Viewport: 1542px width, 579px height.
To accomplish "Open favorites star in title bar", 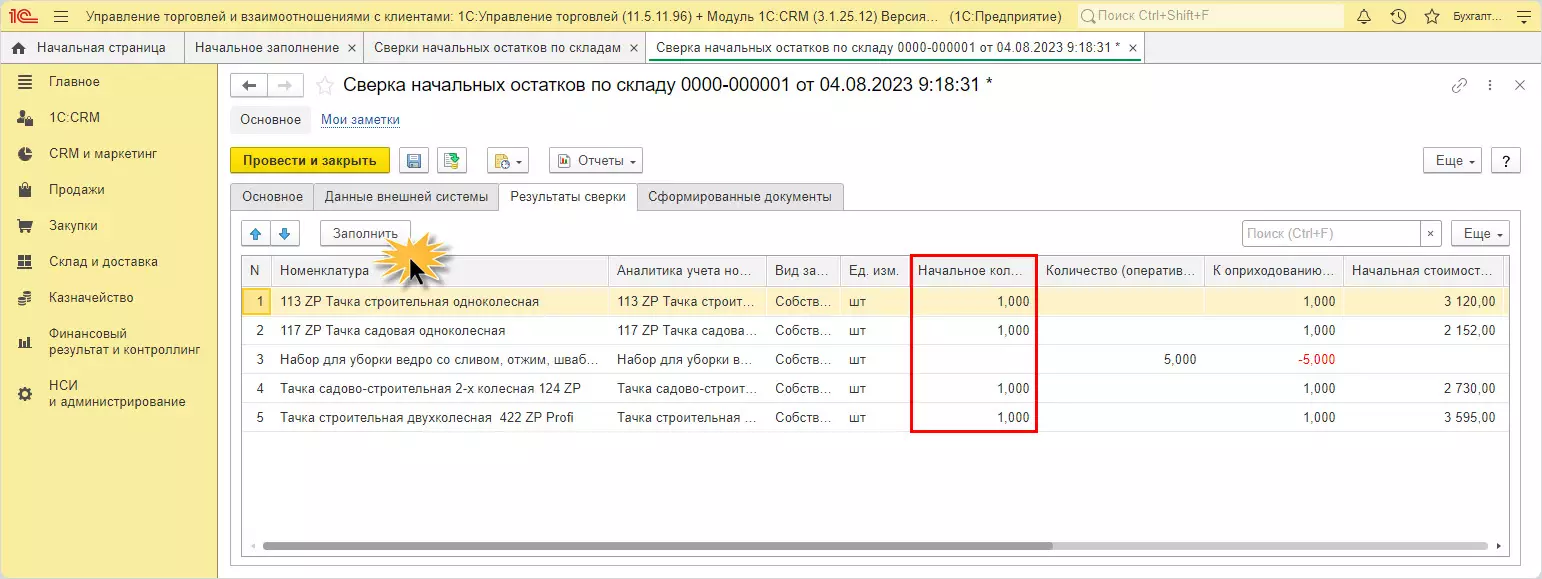I will point(1431,16).
